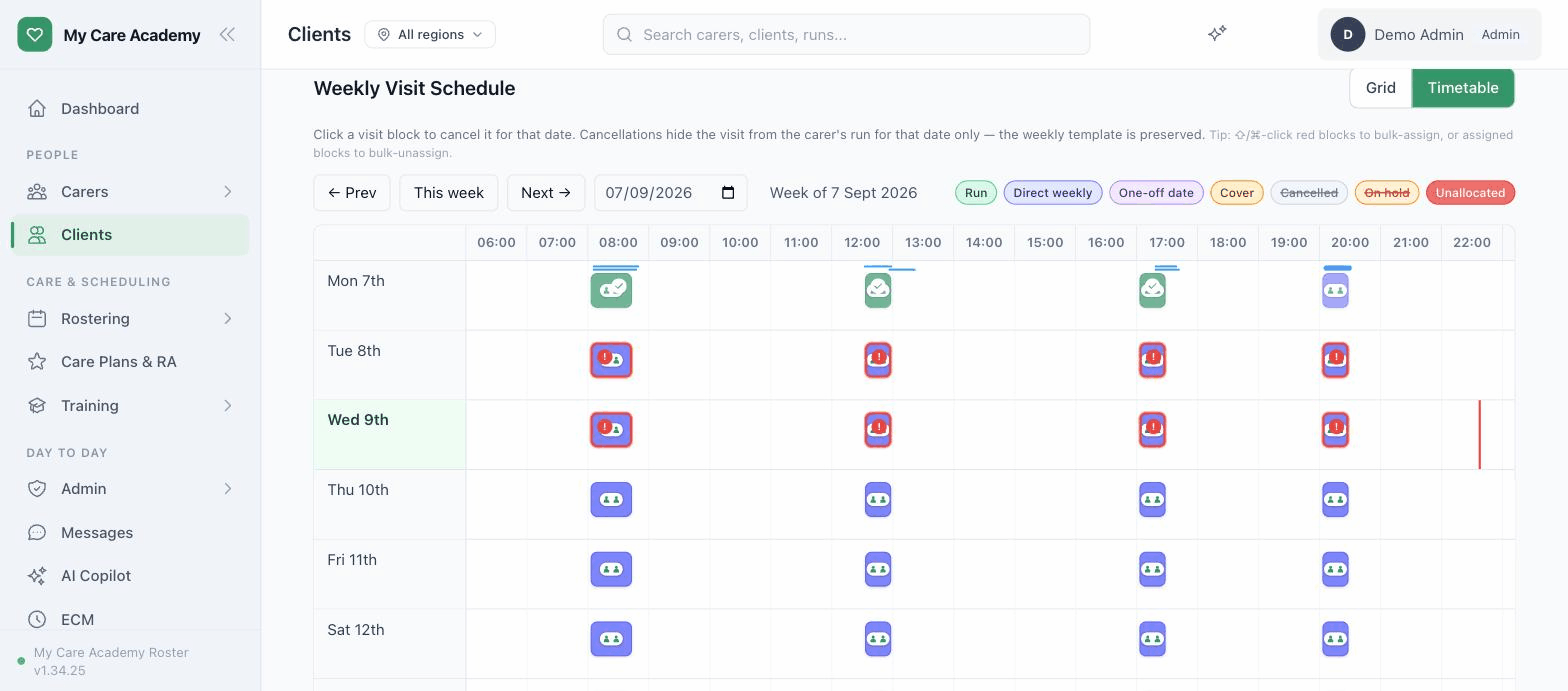1568x691 pixels.
Task: Expand the Rostering submenu chevron
Action: pyautogui.click(x=227, y=318)
